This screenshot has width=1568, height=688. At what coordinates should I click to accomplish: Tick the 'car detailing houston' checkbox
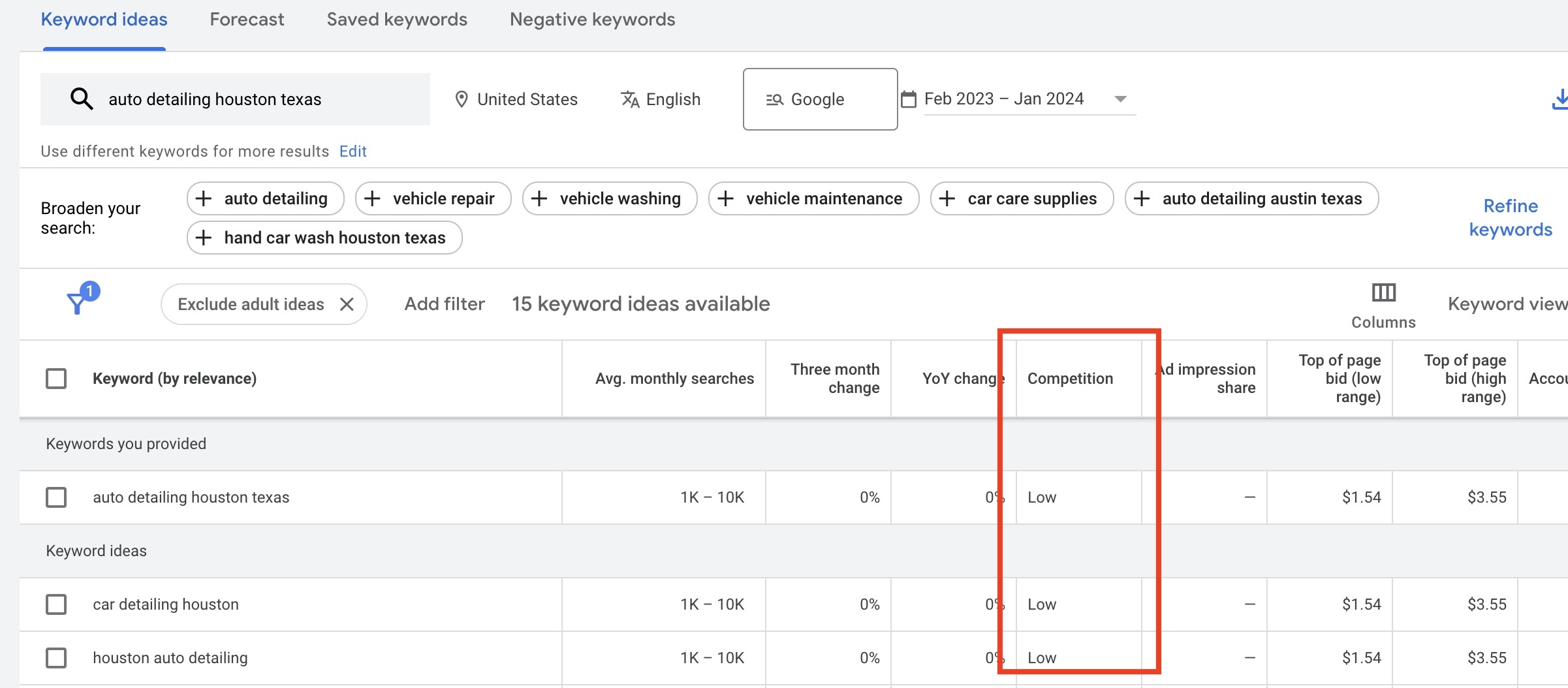(x=56, y=604)
